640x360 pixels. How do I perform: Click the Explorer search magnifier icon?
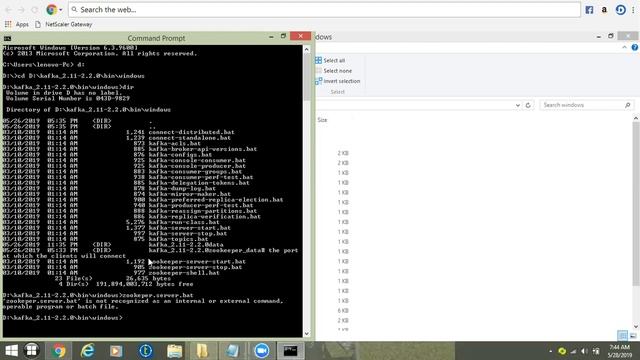[628, 105]
